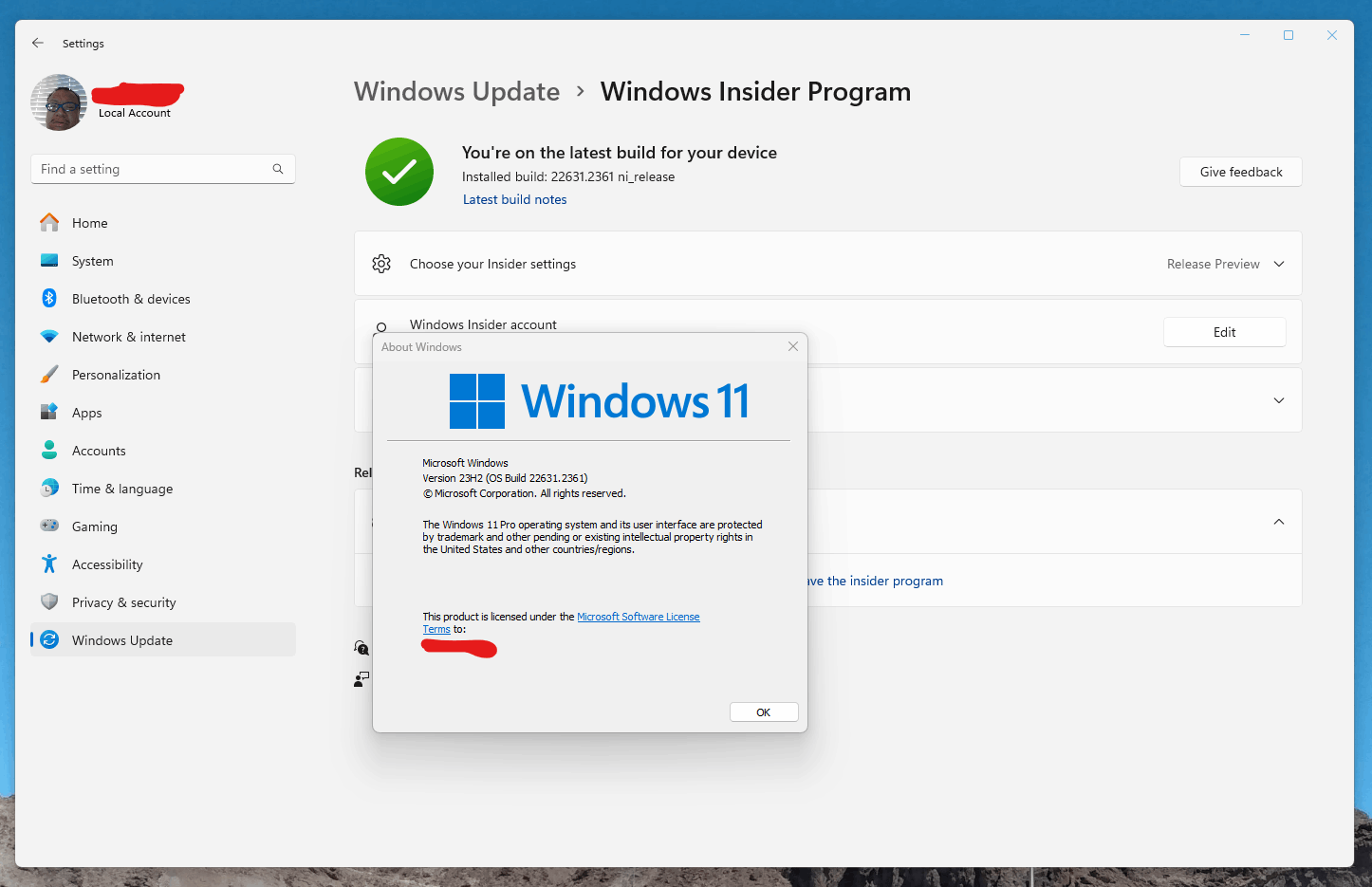The image size is (1372, 887).
Task: Open the System settings page
Action: tap(163, 261)
